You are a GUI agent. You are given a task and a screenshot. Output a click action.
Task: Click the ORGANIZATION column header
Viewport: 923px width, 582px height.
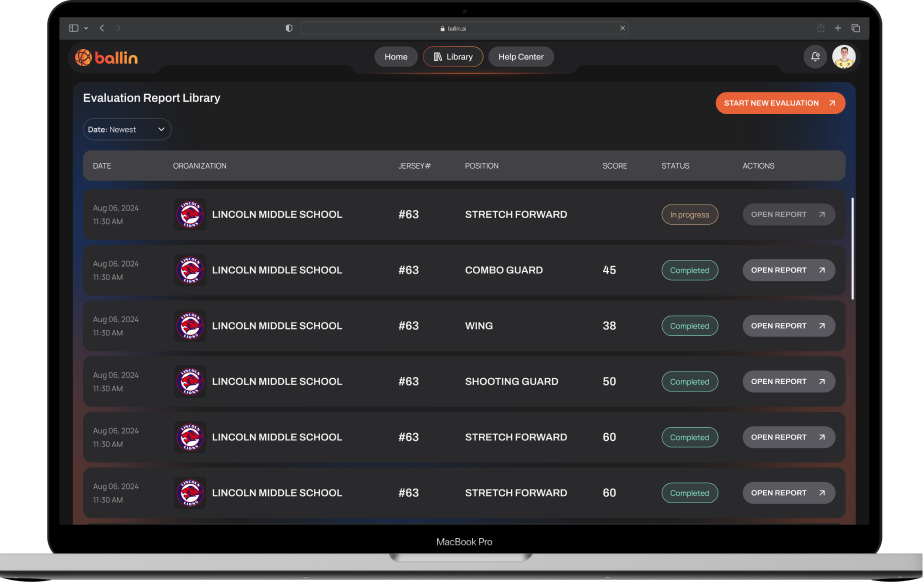(200, 166)
